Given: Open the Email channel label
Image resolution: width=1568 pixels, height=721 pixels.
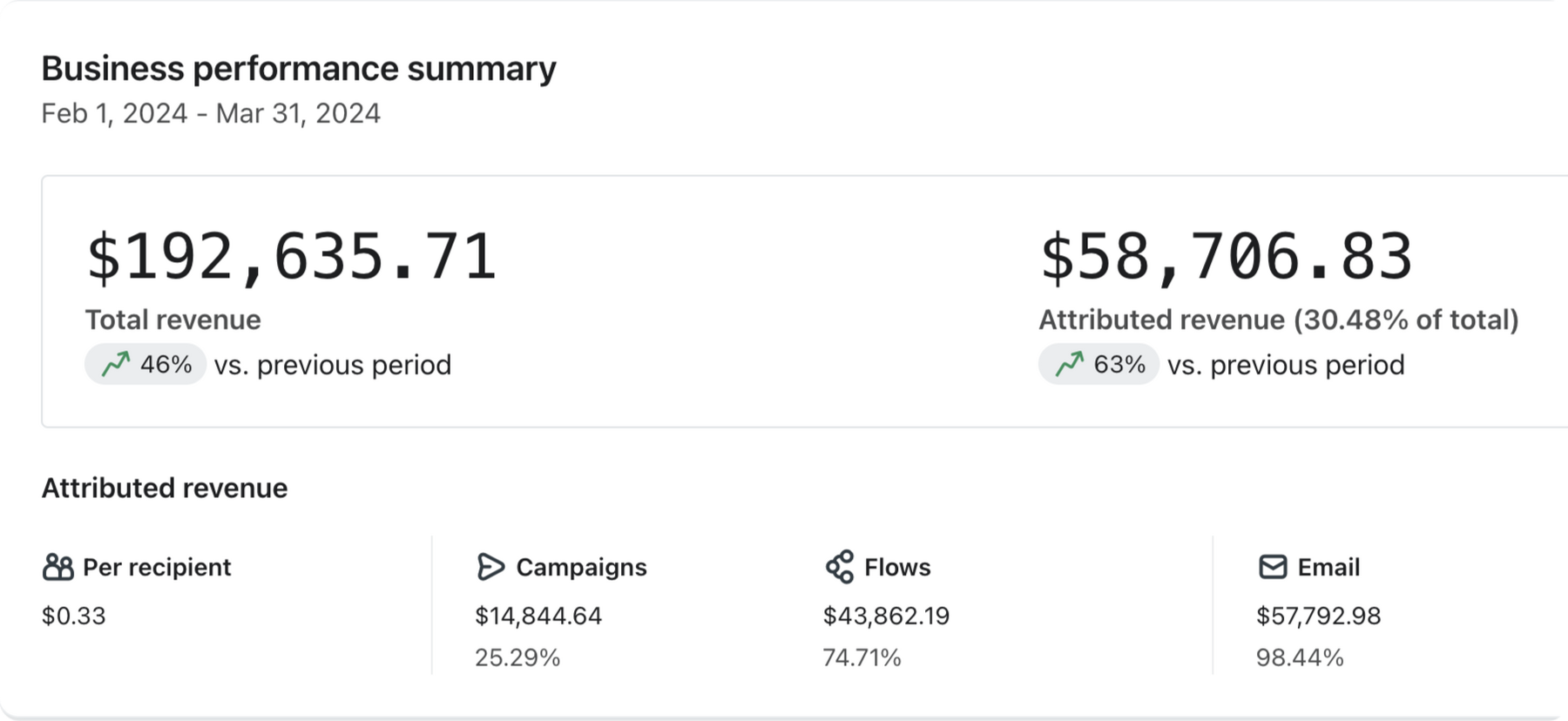Looking at the screenshot, I should (x=1328, y=568).
